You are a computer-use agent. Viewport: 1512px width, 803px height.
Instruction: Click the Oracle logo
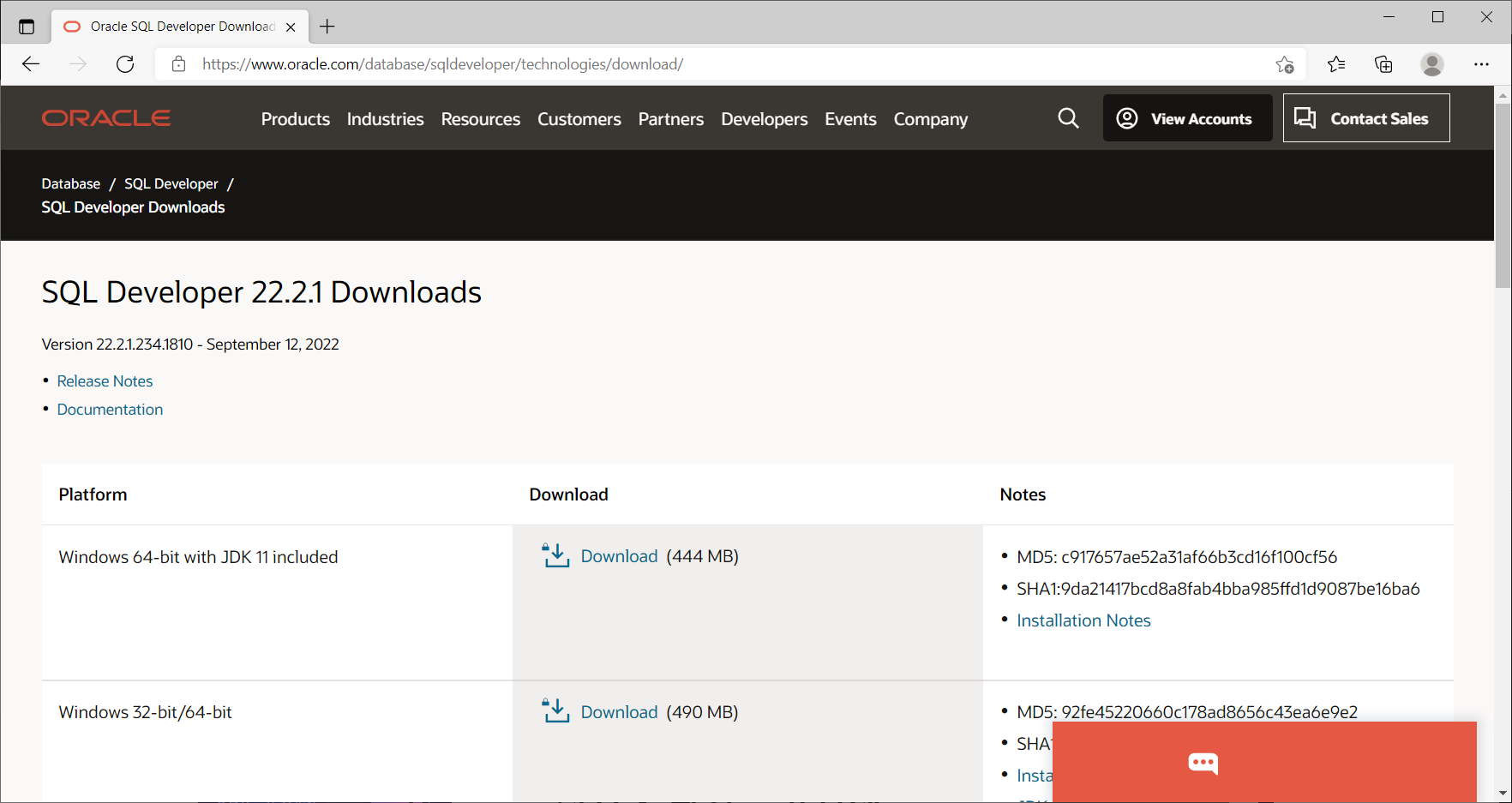106,118
